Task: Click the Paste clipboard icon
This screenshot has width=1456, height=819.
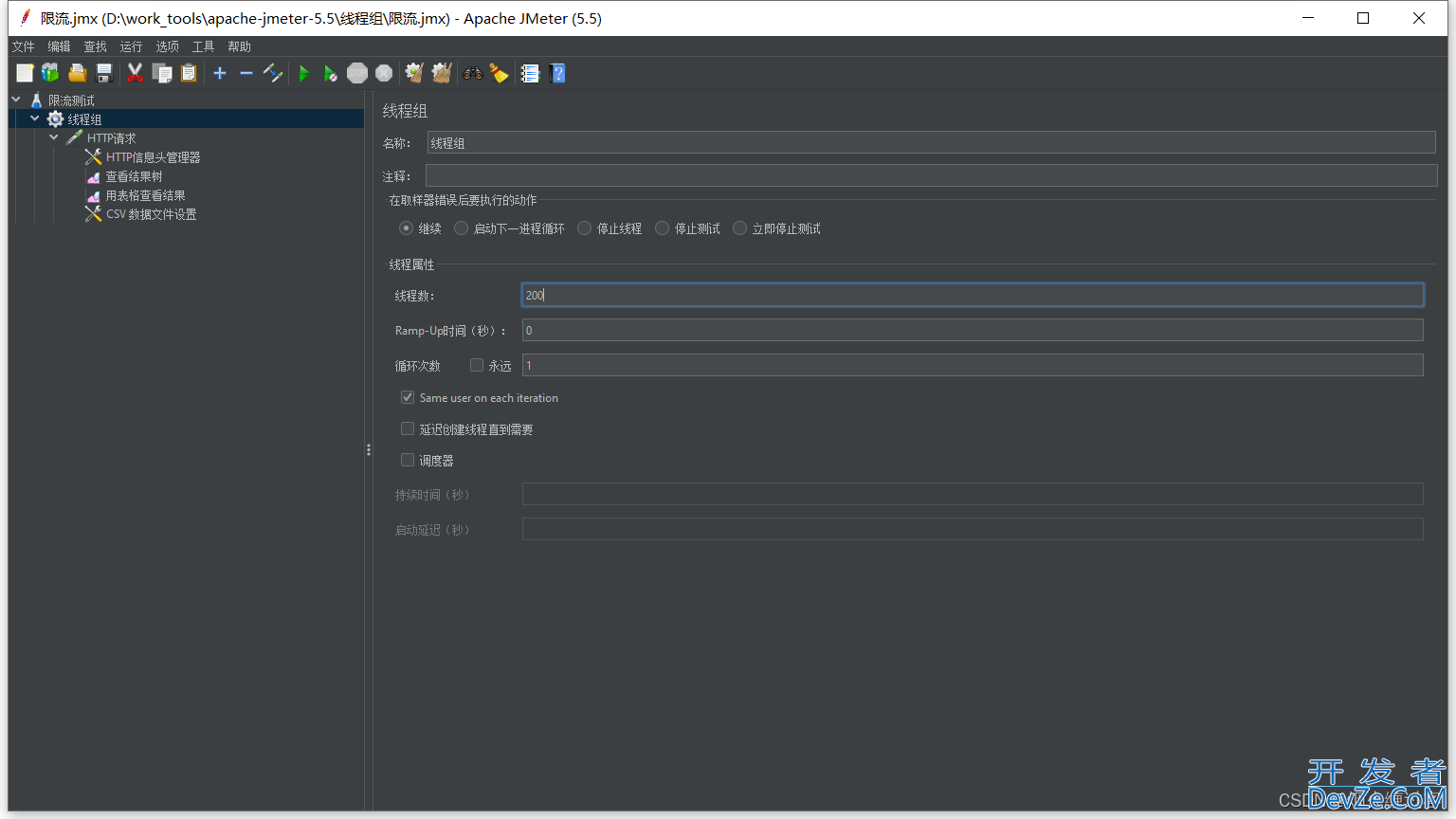Action: pos(189,73)
